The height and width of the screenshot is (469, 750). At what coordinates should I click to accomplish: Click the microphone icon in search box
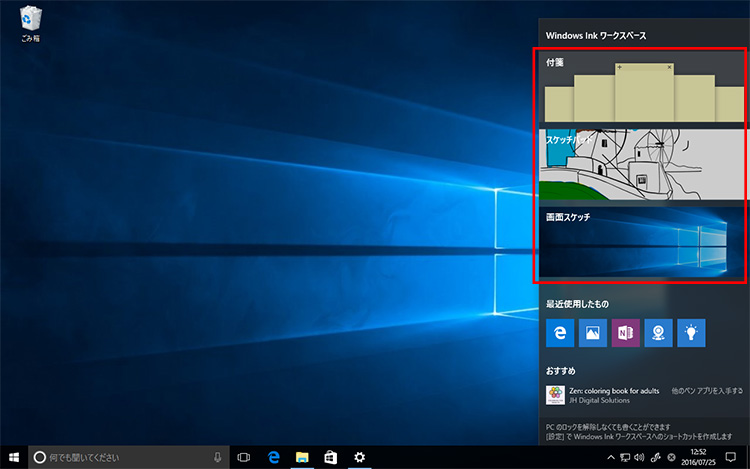[217, 457]
